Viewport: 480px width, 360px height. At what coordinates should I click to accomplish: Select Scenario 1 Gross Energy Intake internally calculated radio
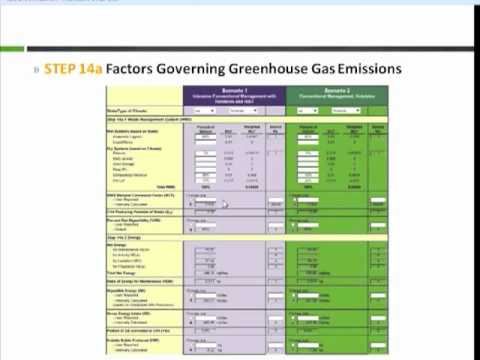[x=191, y=323]
